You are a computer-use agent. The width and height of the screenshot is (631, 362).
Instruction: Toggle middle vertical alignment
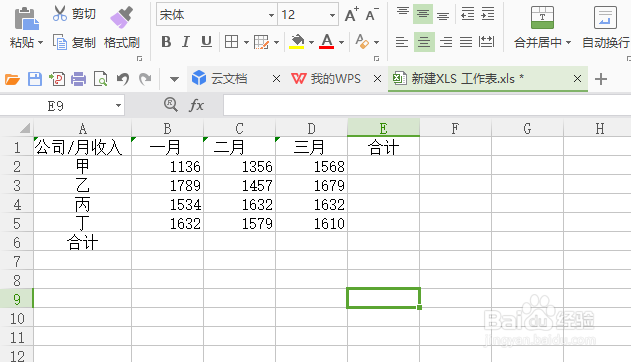[x=423, y=14]
